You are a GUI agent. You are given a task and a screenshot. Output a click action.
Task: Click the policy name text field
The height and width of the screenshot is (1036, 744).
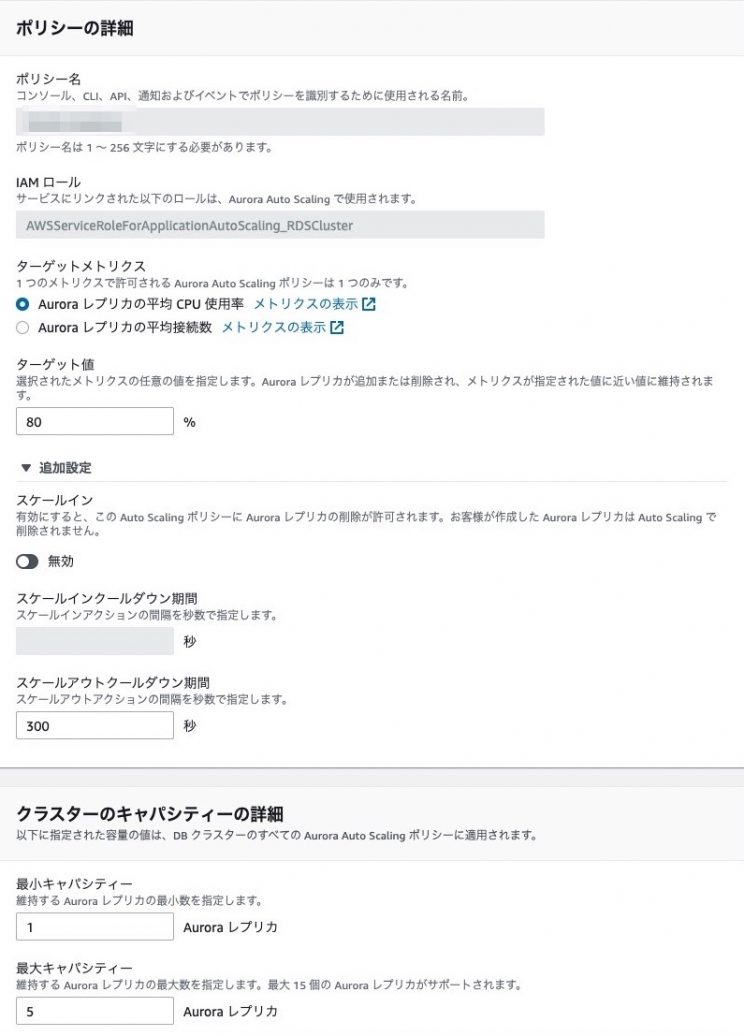tap(280, 122)
